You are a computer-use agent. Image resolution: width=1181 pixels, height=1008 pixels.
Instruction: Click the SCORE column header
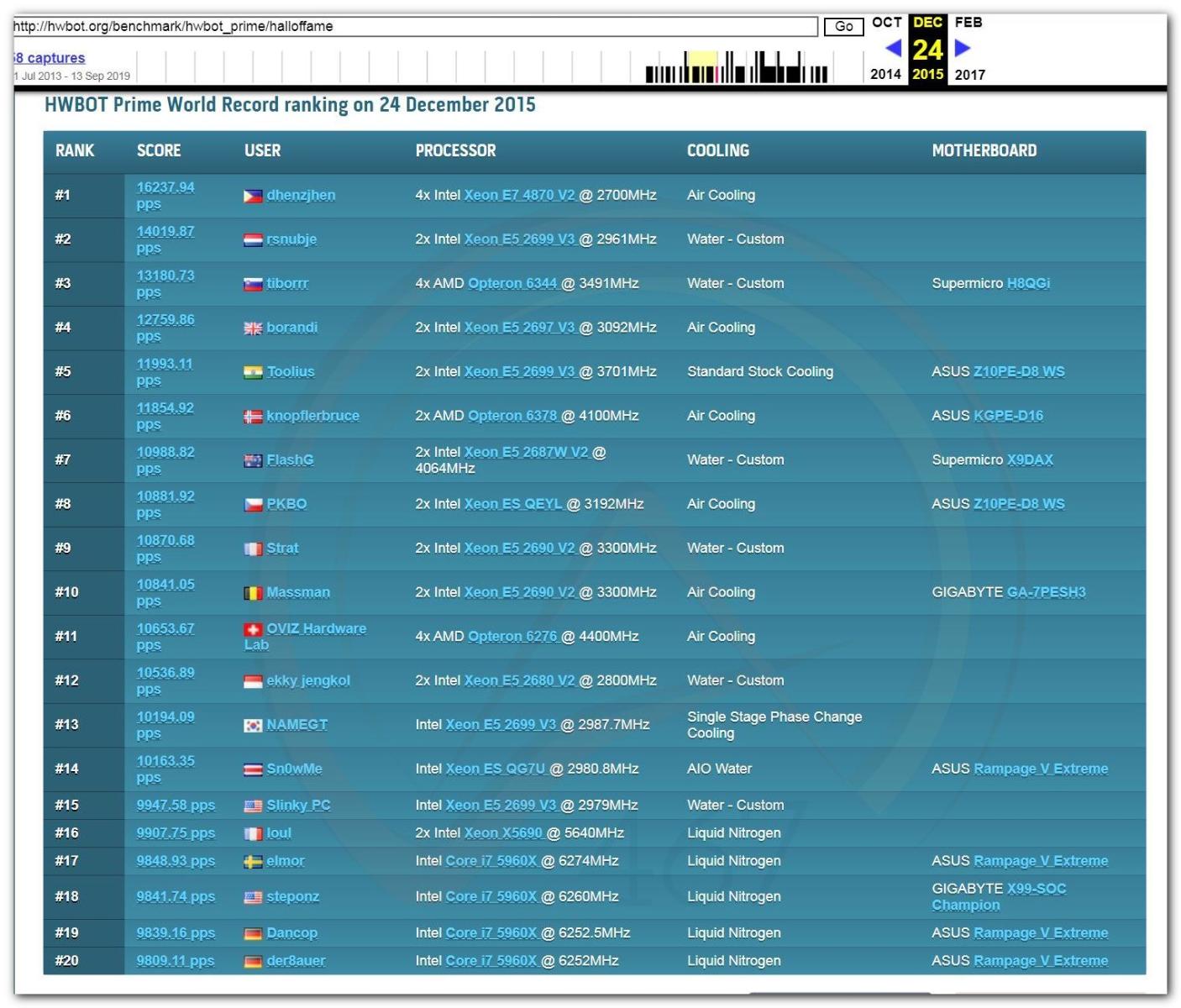click(159, 151)
